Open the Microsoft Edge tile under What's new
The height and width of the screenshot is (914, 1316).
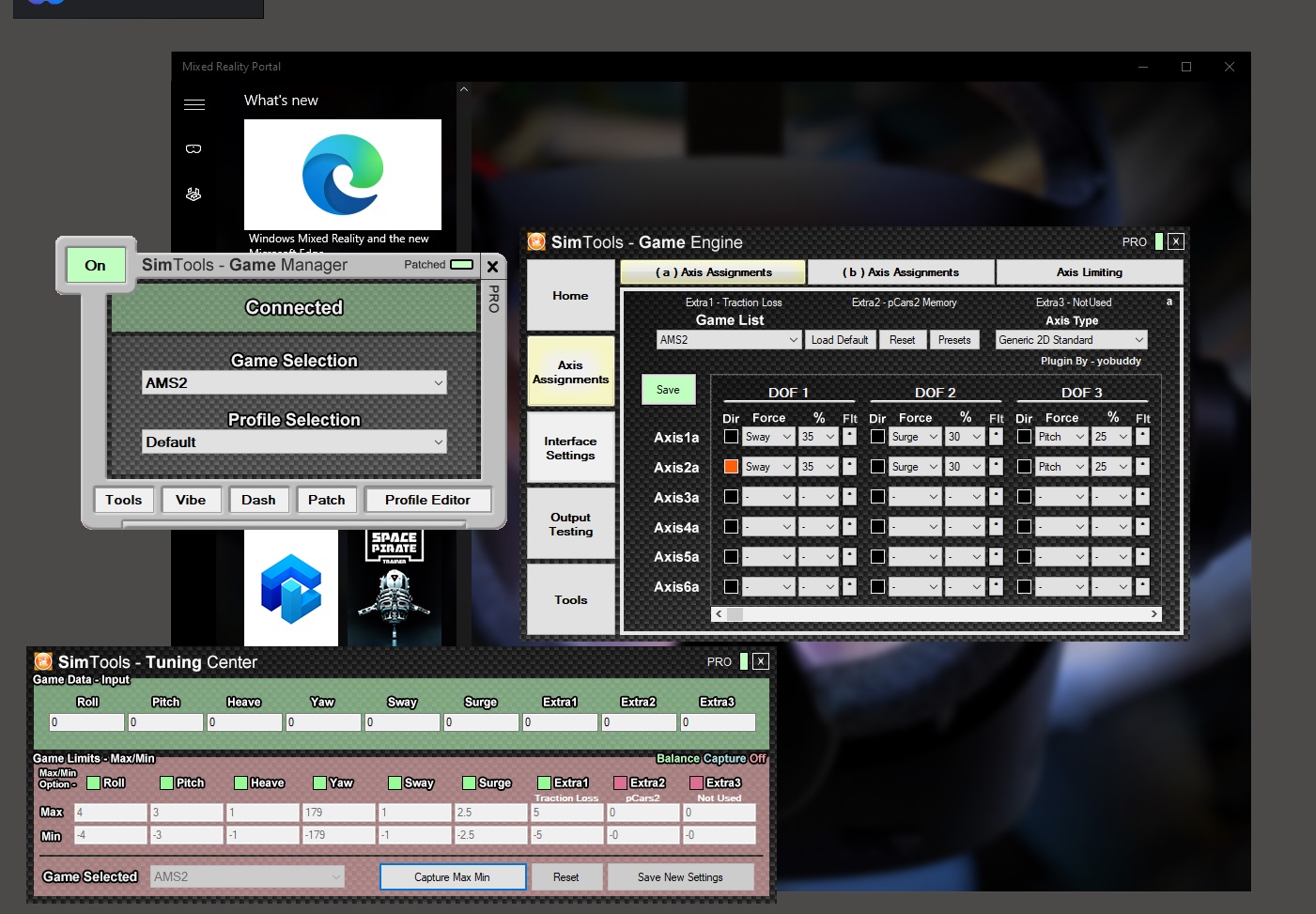pyautogui.click(x=343, y=175)
